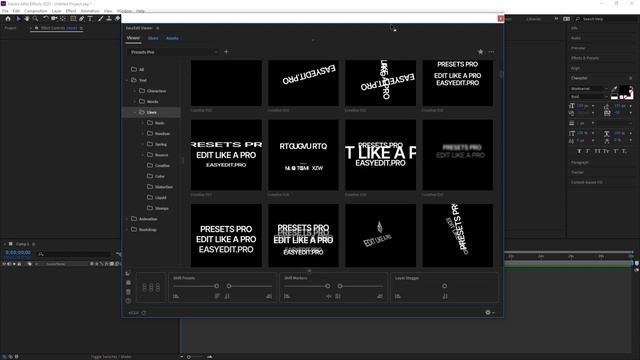Expand the Basic subfolder arrow
The height and width of the screenshot is (360, 640).
point(142,123)
